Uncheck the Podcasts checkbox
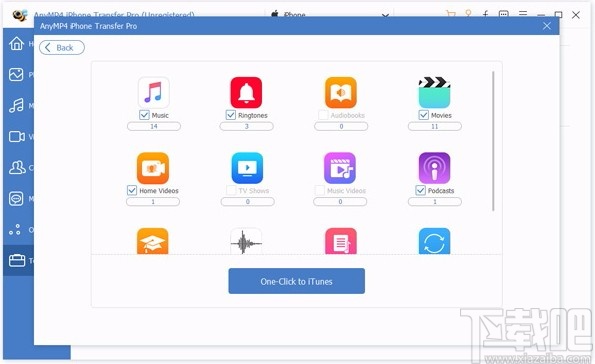The width and height of the screenshot is (595, 364). click(x=420, y=190)
